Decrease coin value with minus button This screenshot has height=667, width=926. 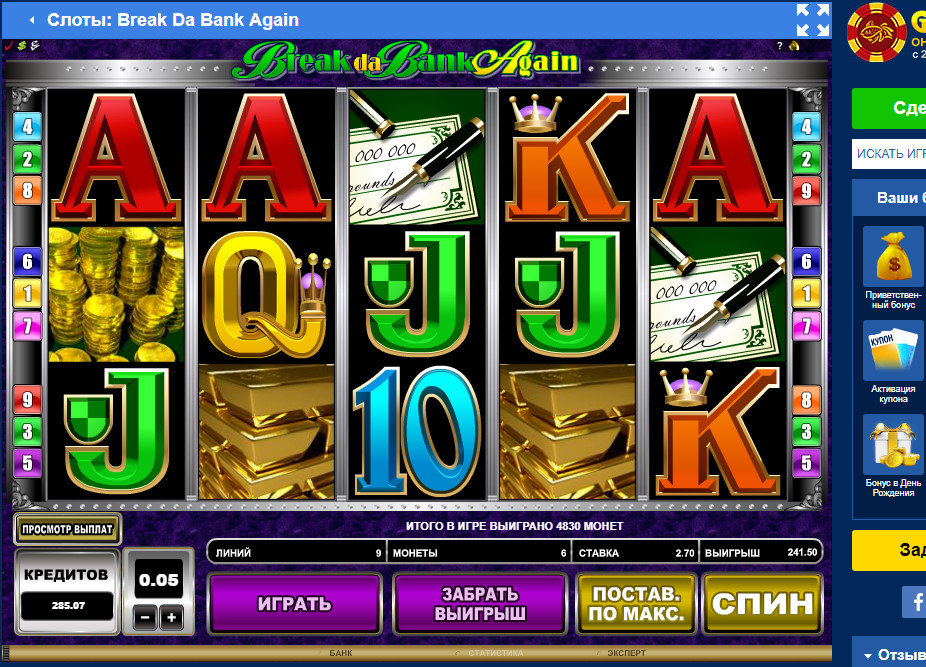click(x=145, y=617)
